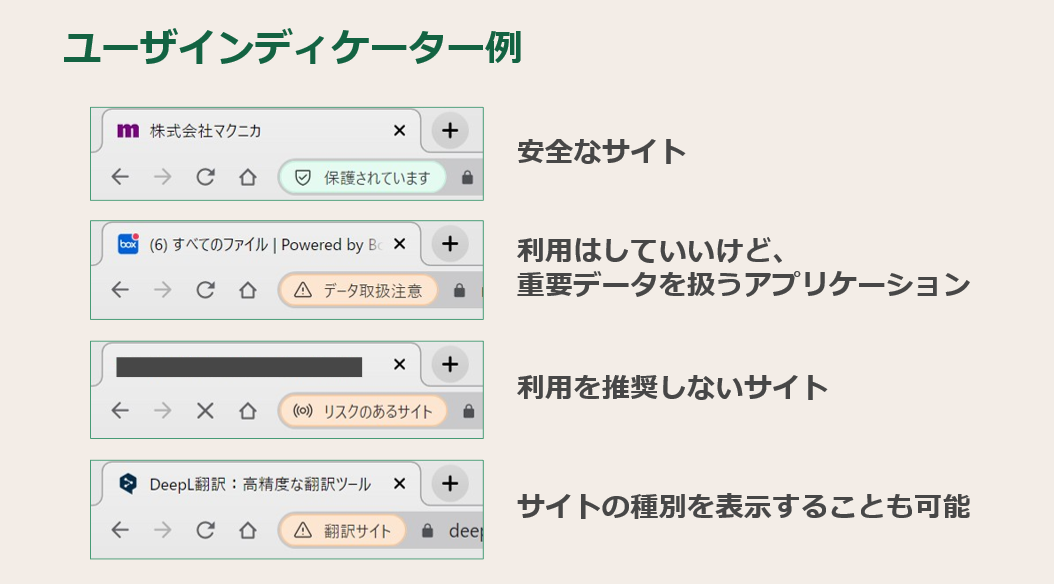
Task: Click lock icon next to 保護されています badge
Action: click(466, 178)
